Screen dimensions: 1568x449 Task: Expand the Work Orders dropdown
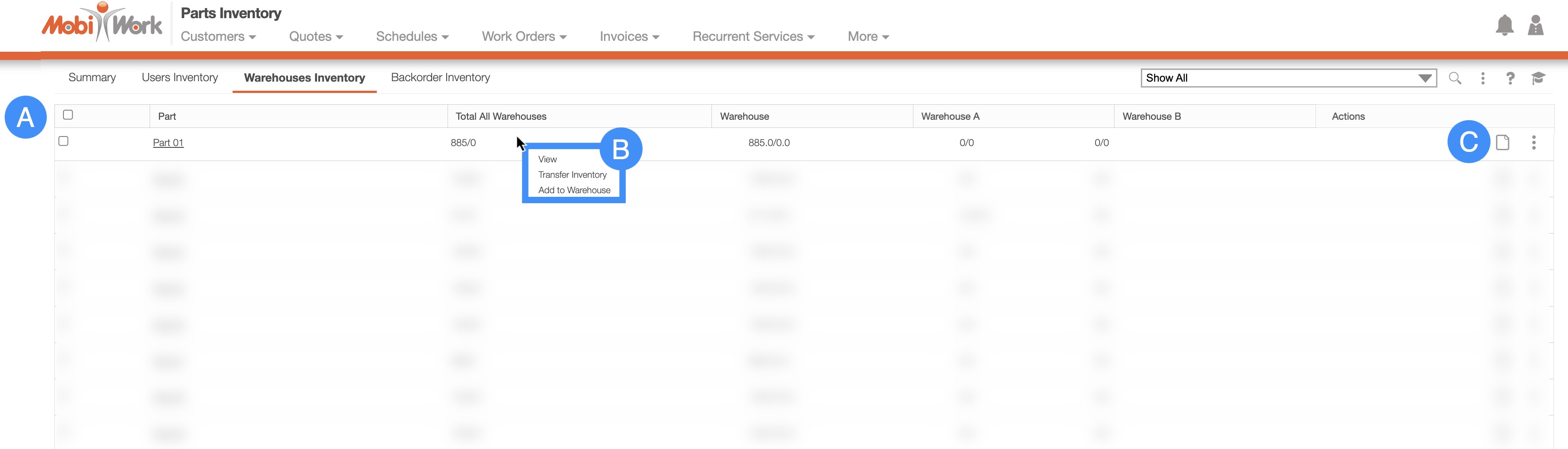[x=523, y=37]
